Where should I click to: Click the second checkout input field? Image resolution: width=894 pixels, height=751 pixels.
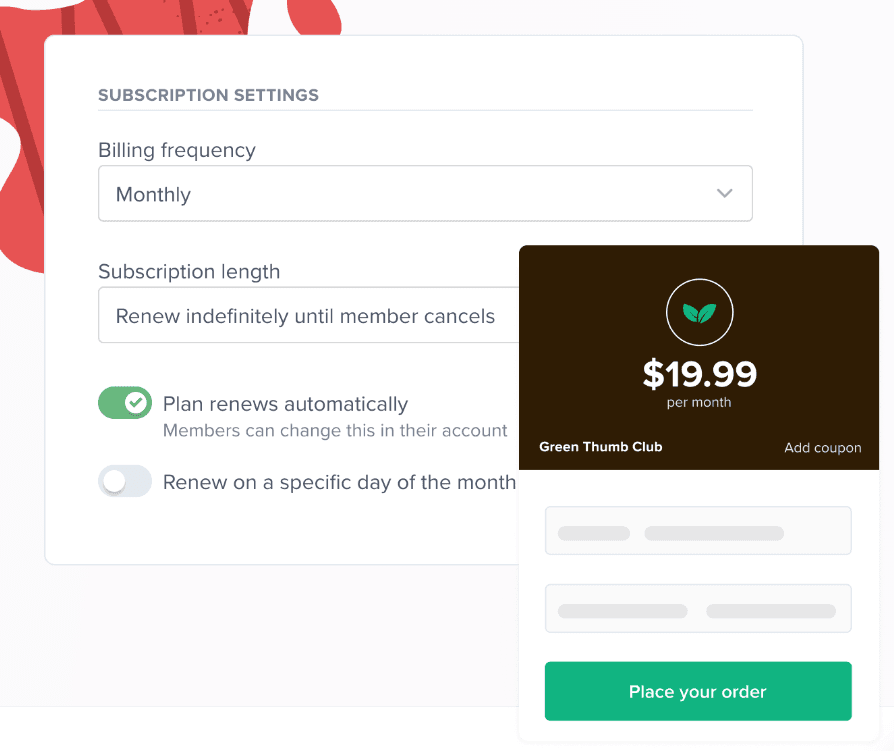click(x=698, y=608)
